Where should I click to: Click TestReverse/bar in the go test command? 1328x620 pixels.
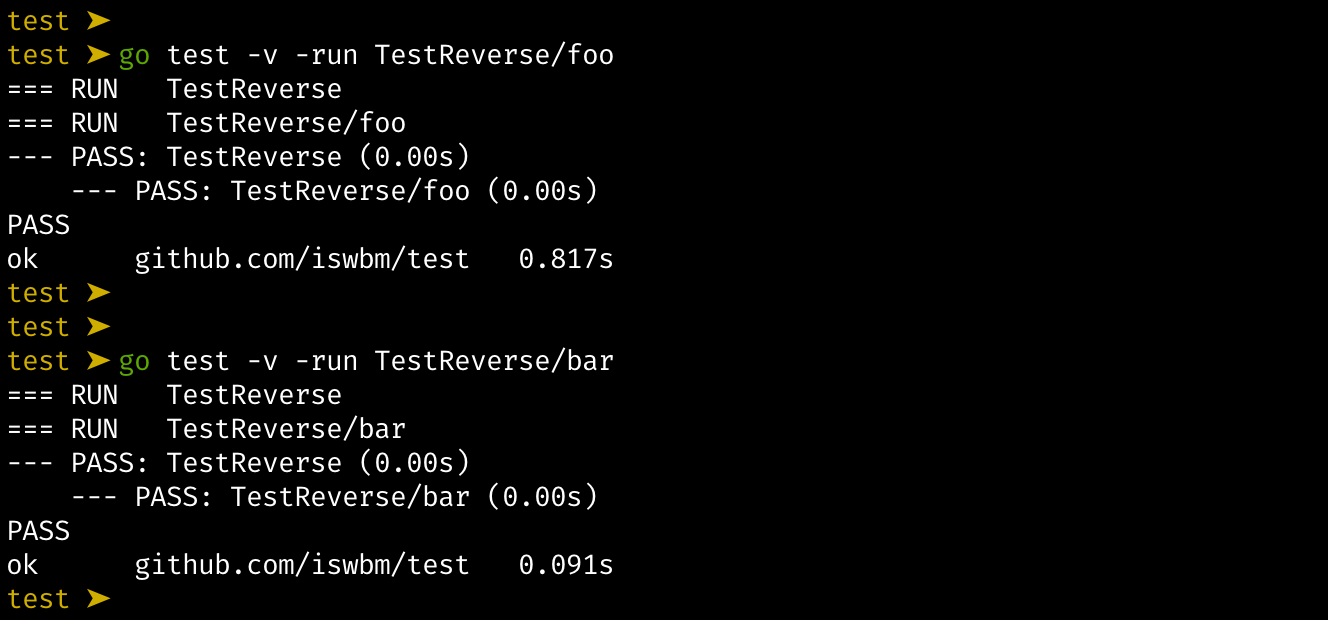tap(494, 361)
